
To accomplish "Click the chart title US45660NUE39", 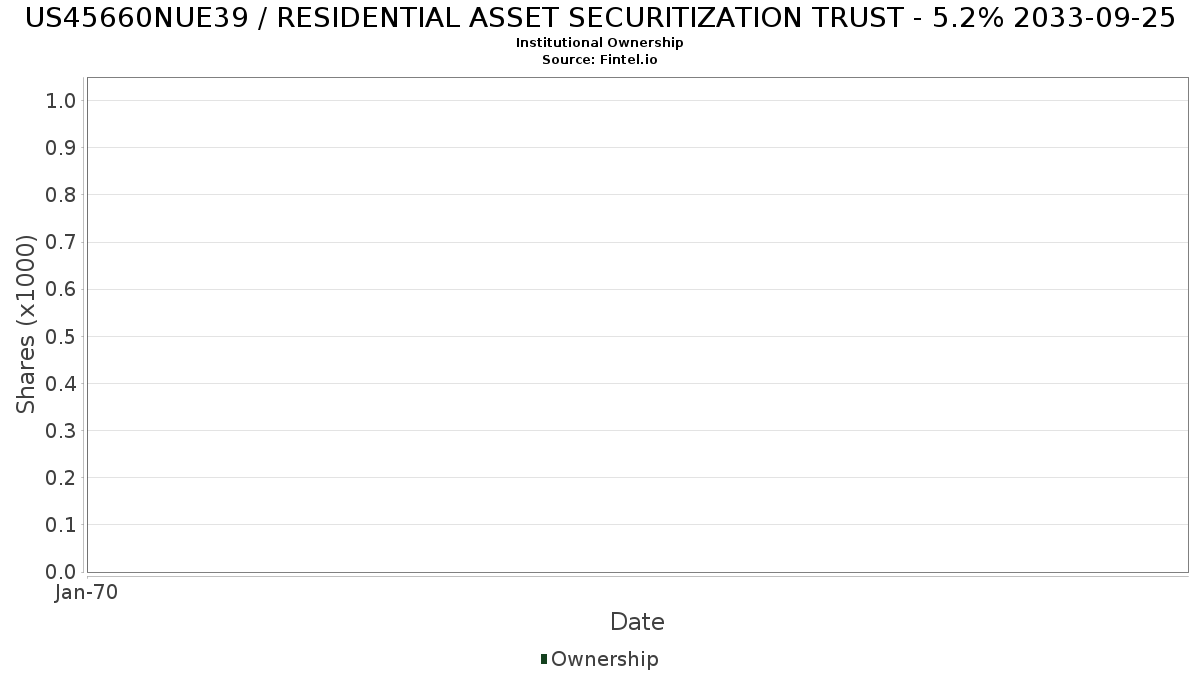I will 599,18.
